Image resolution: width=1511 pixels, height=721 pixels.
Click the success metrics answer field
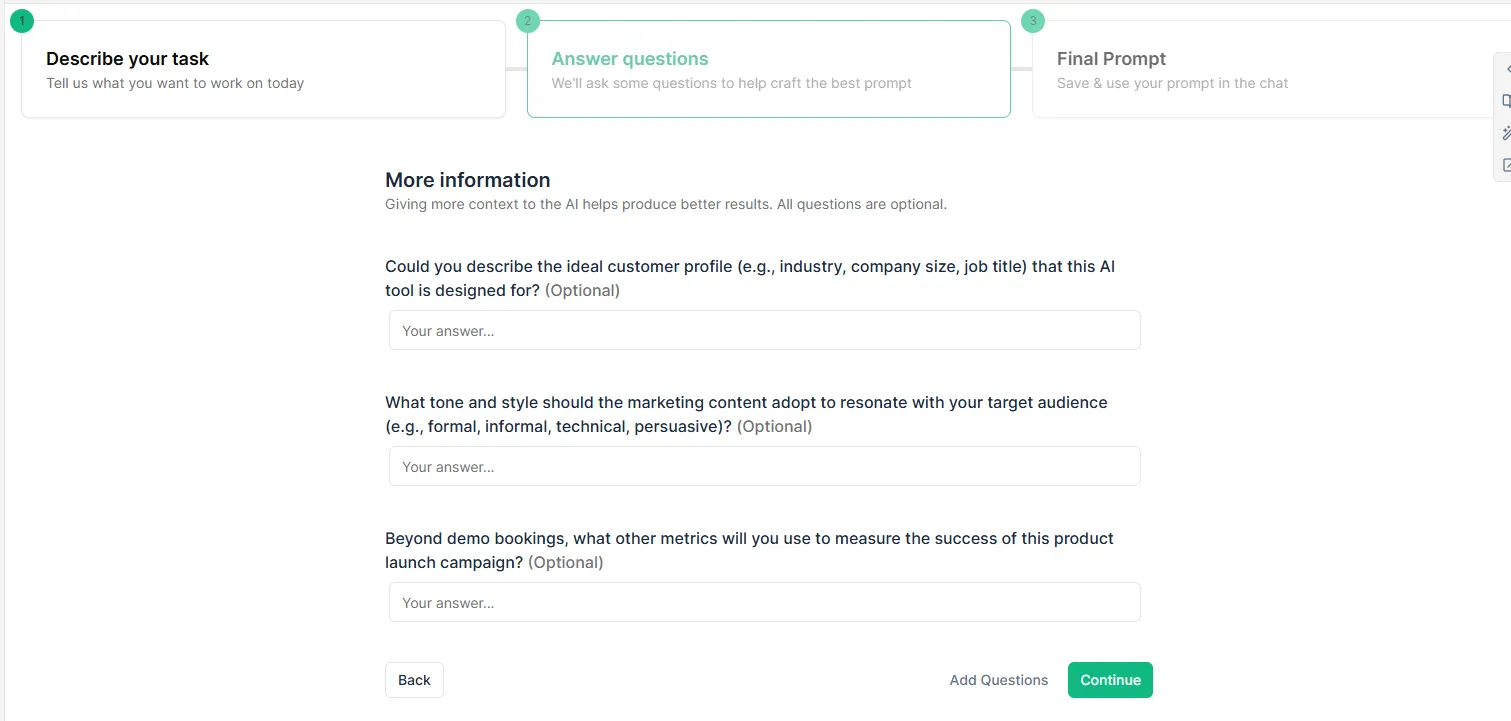coord(764,602)
